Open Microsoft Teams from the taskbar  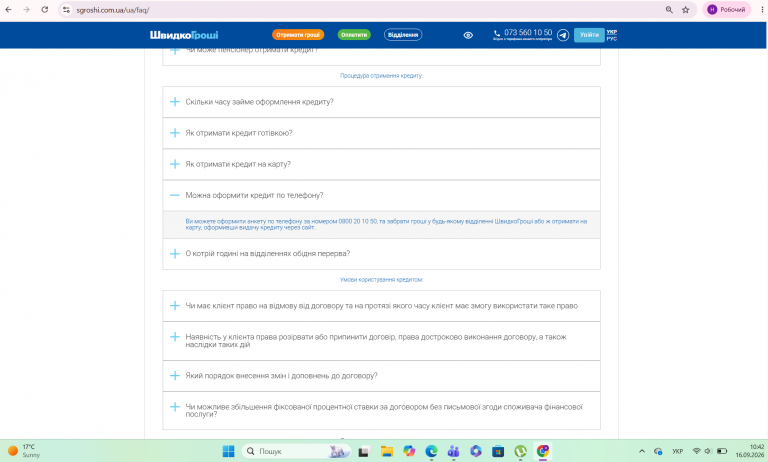[x=454, y=451]
